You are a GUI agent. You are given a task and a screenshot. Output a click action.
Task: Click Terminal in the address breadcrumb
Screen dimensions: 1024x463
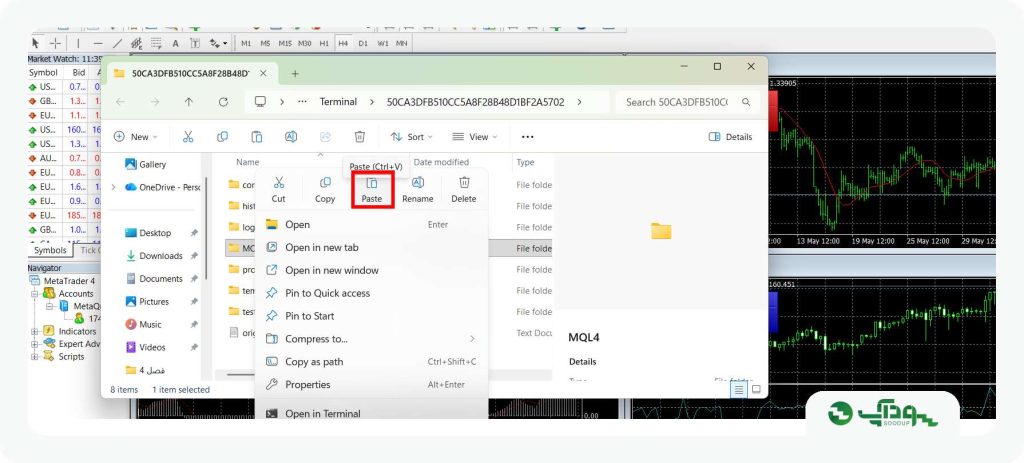(338, 102)
